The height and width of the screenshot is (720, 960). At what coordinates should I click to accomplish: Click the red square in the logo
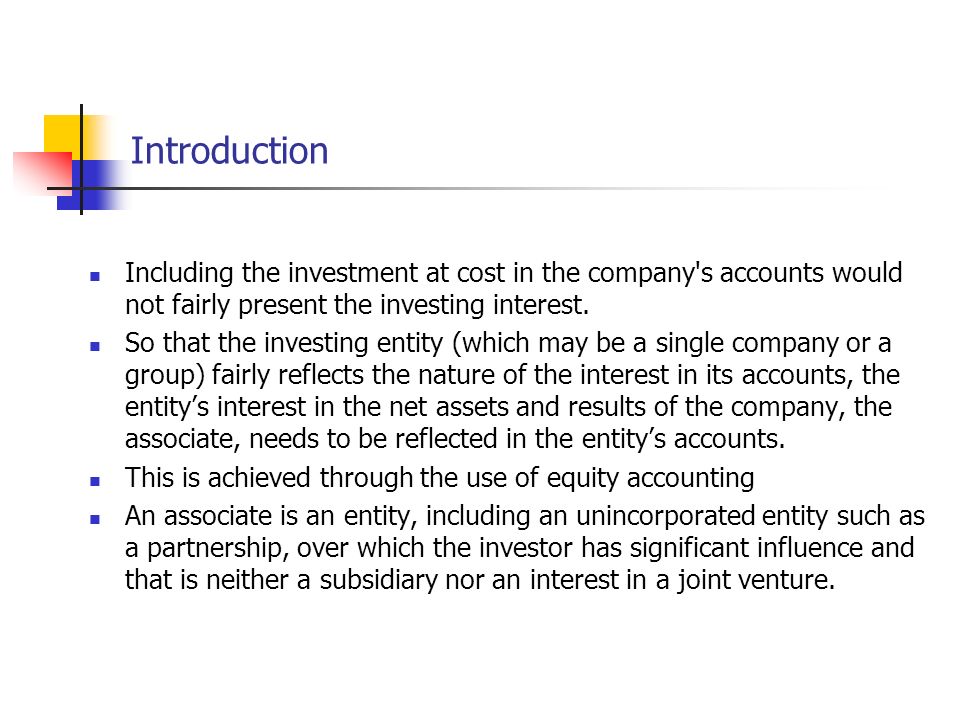[43, 174]
